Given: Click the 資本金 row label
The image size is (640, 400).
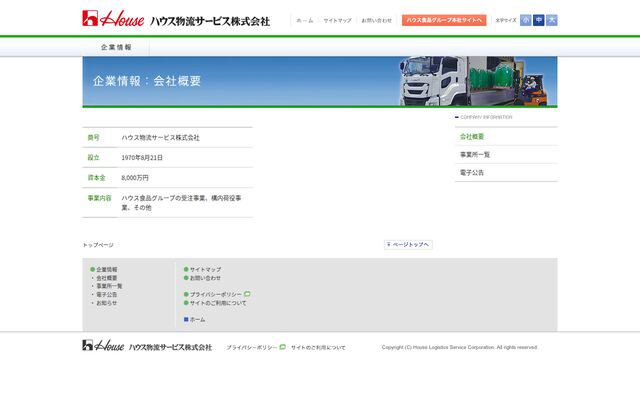Looking at the screenshot, I should [x=96, y=178].
